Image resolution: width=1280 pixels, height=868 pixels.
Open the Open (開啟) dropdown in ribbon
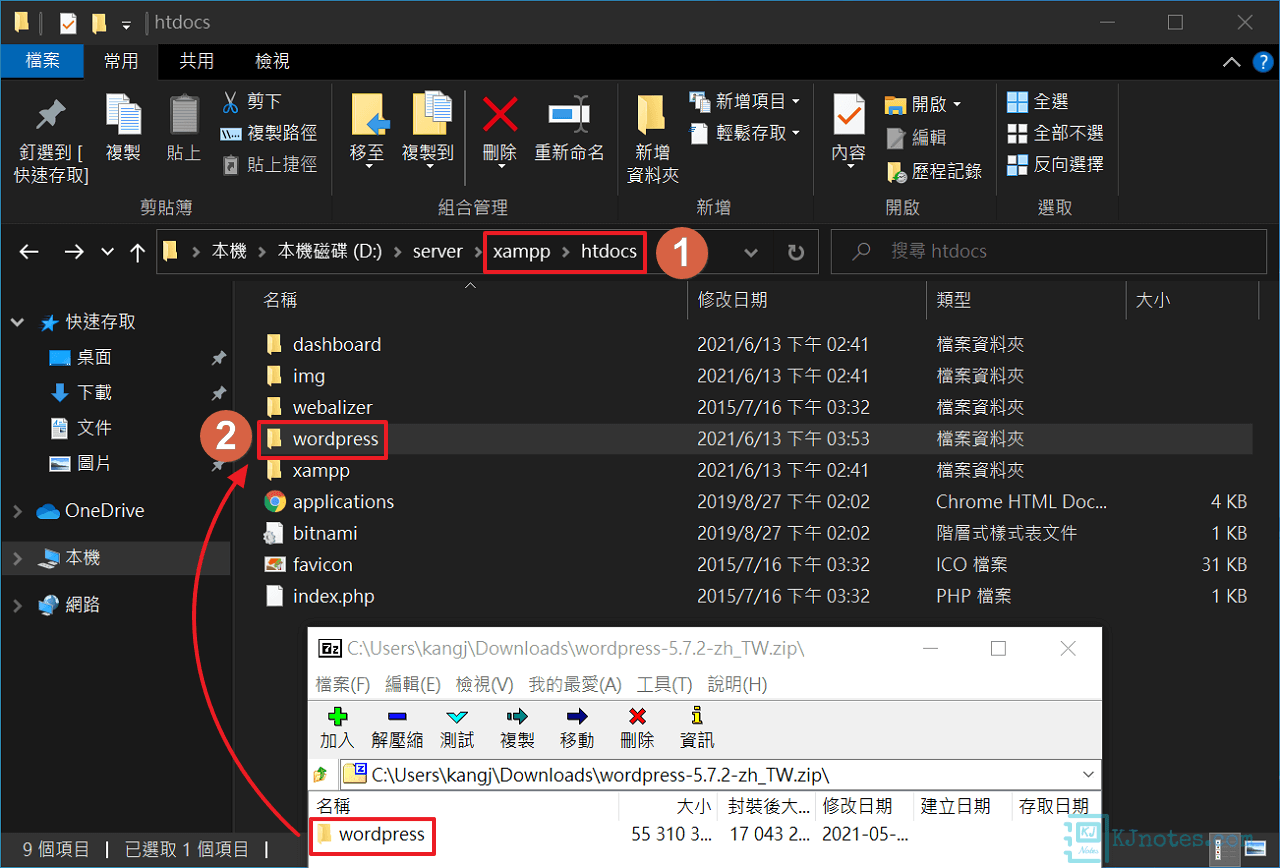[923, 104]
